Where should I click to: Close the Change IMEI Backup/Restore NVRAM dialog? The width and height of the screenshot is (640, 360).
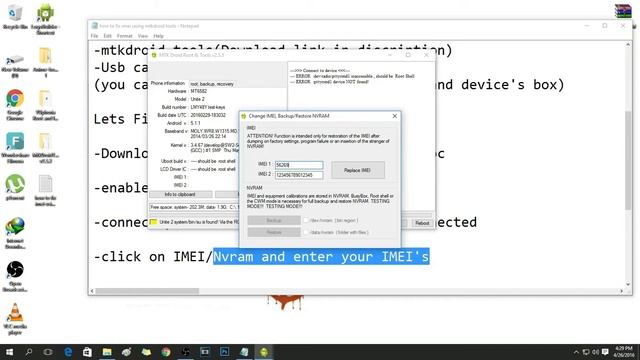(395, 116)
